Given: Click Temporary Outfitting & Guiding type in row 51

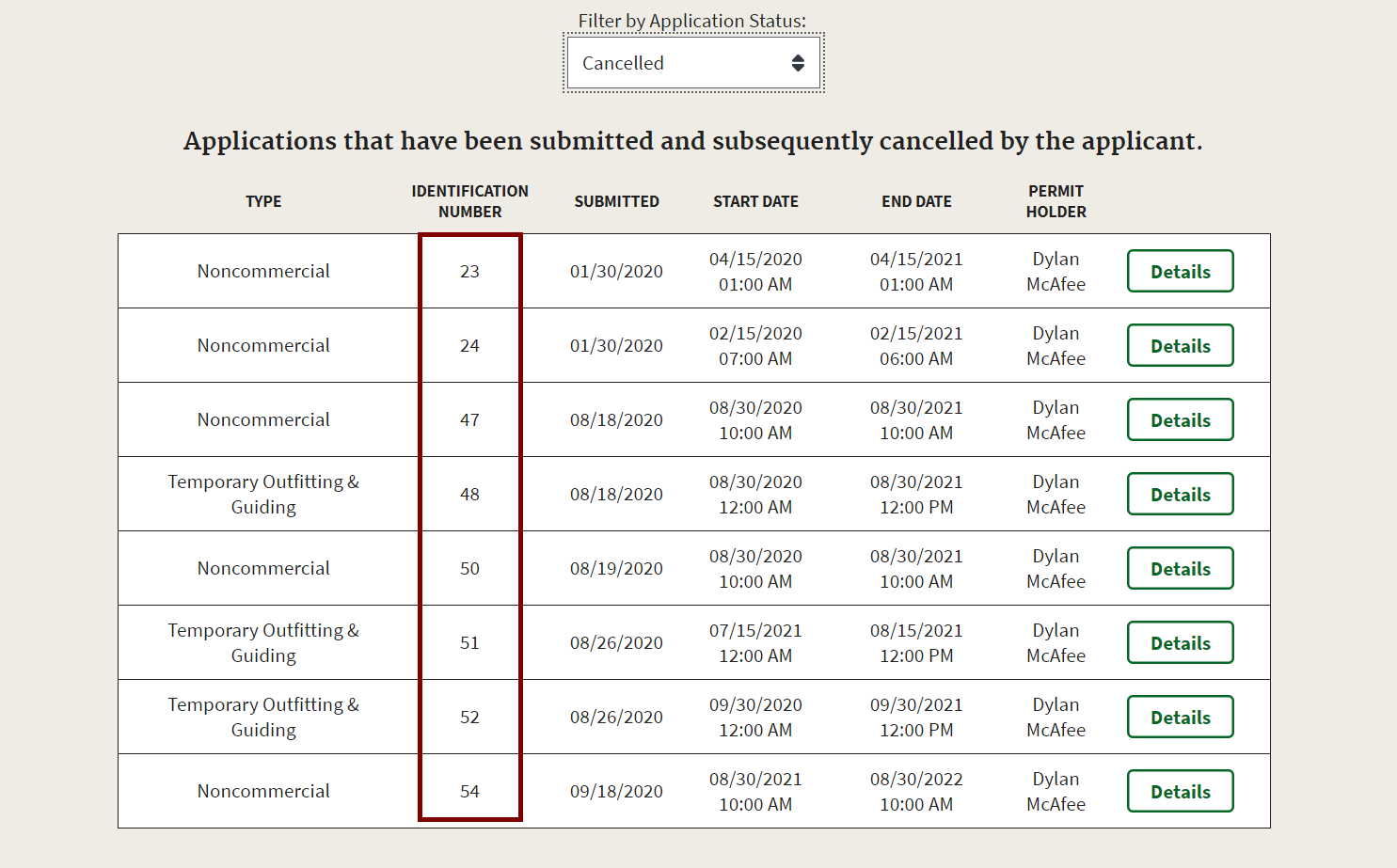Looking at the screenshot, I should (x=263, y=642).
